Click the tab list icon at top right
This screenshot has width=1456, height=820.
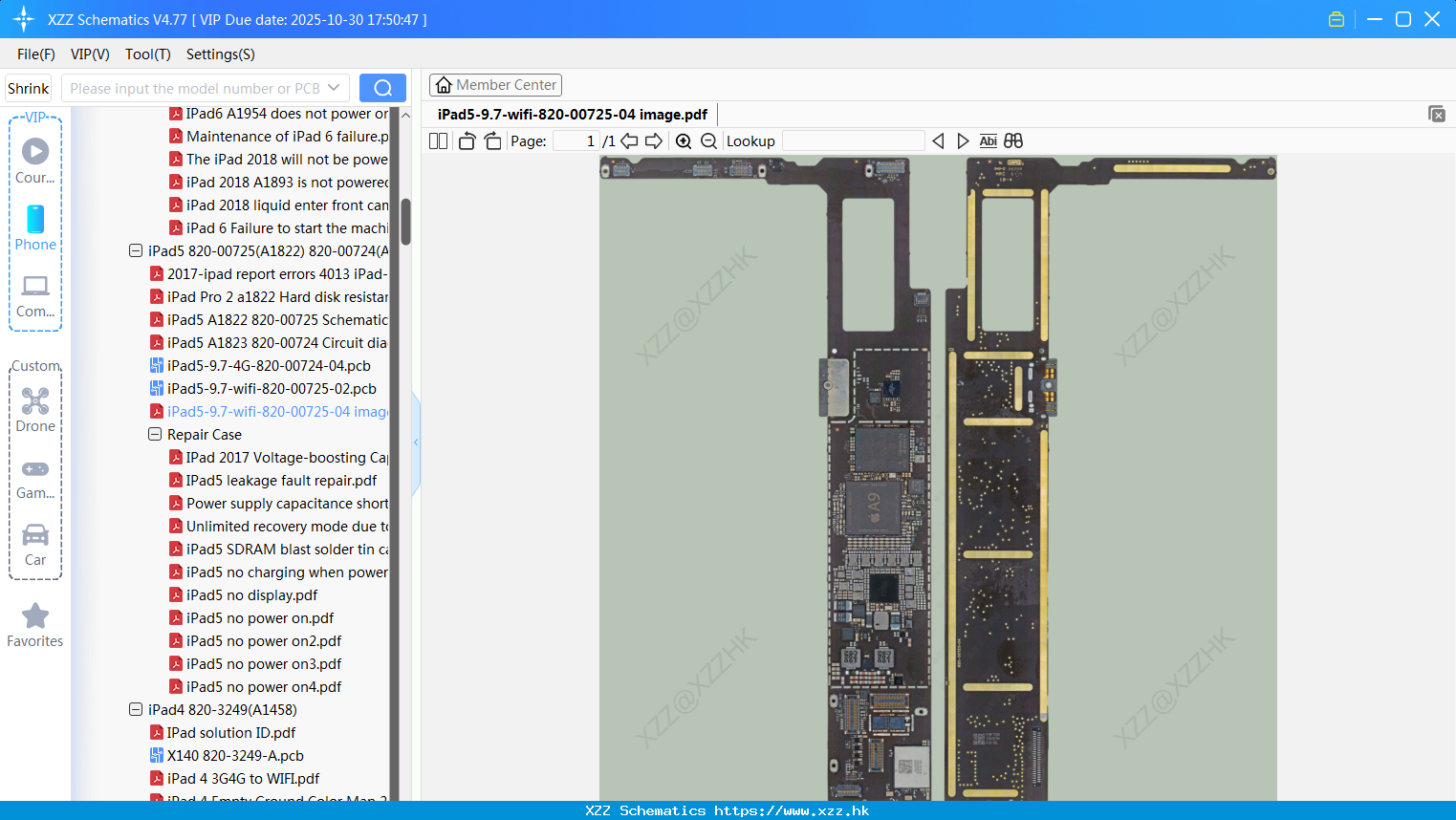point(1437,114)
